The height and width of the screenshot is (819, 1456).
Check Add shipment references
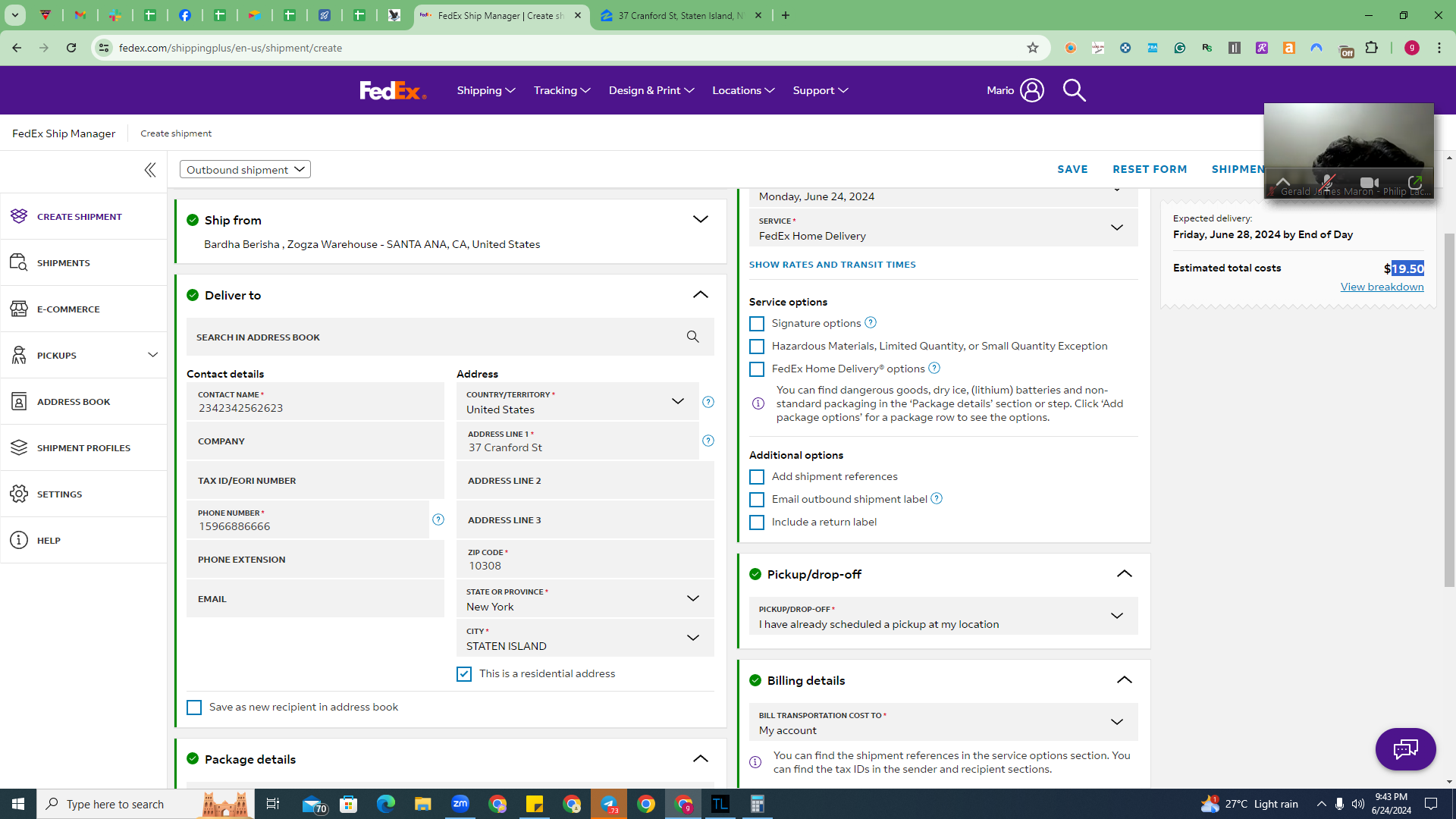757,477
